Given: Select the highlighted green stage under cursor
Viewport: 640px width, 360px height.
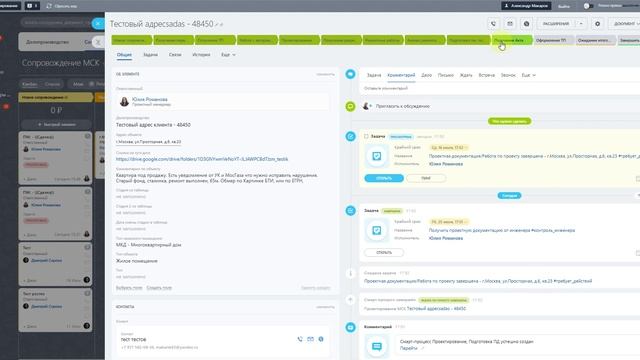Looking at the screenshot, I should pyautogui.click(x=512, y=40).
